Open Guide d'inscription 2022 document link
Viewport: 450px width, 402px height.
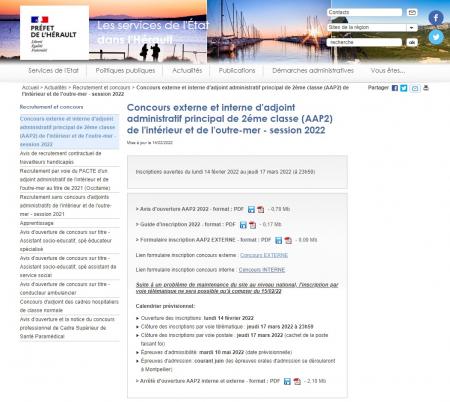pyautogui.click(x=185, y=225)
